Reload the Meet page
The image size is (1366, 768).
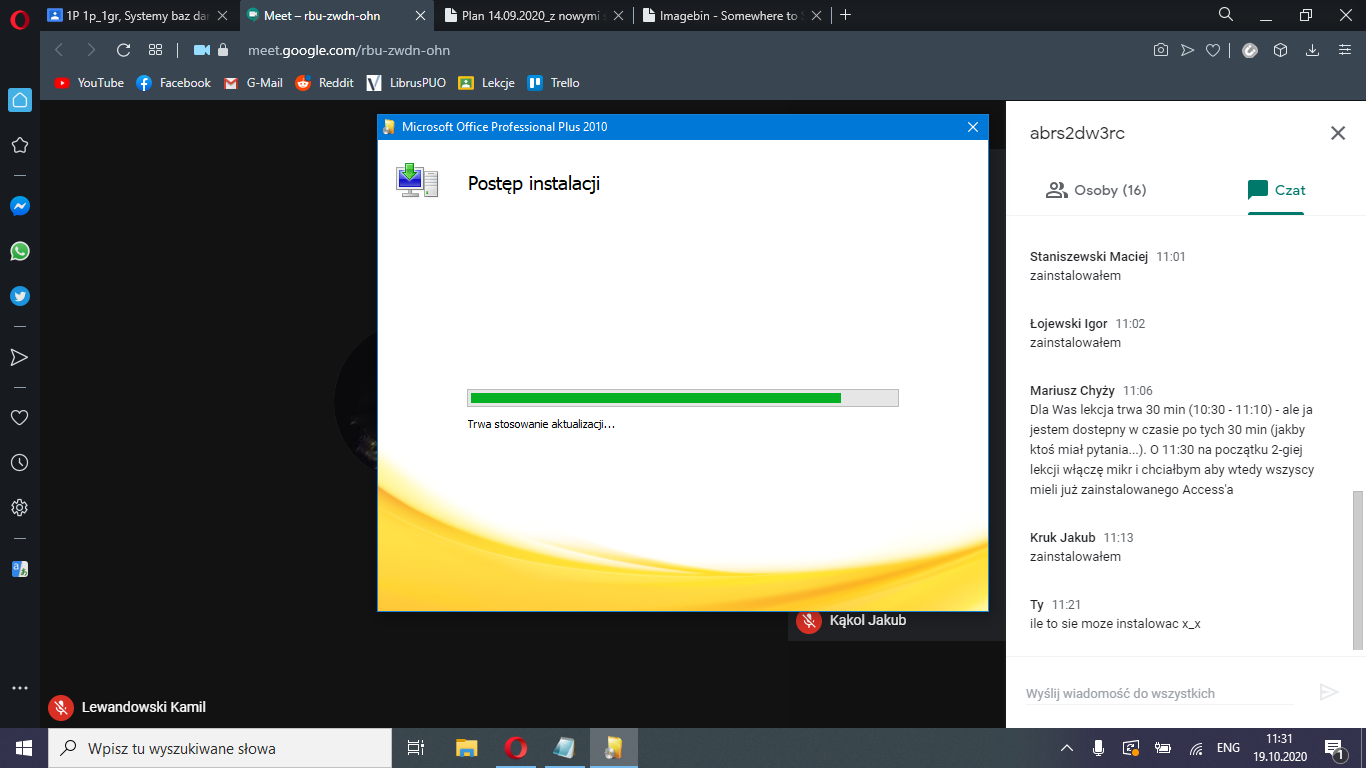(124, 50)
